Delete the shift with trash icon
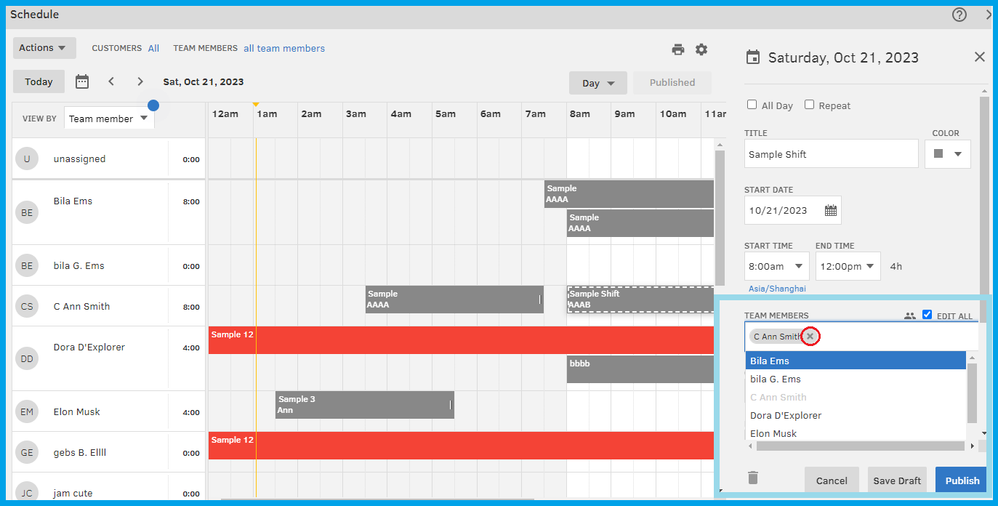The width and height of the screenshot is (998, 506). pos(753,477)
